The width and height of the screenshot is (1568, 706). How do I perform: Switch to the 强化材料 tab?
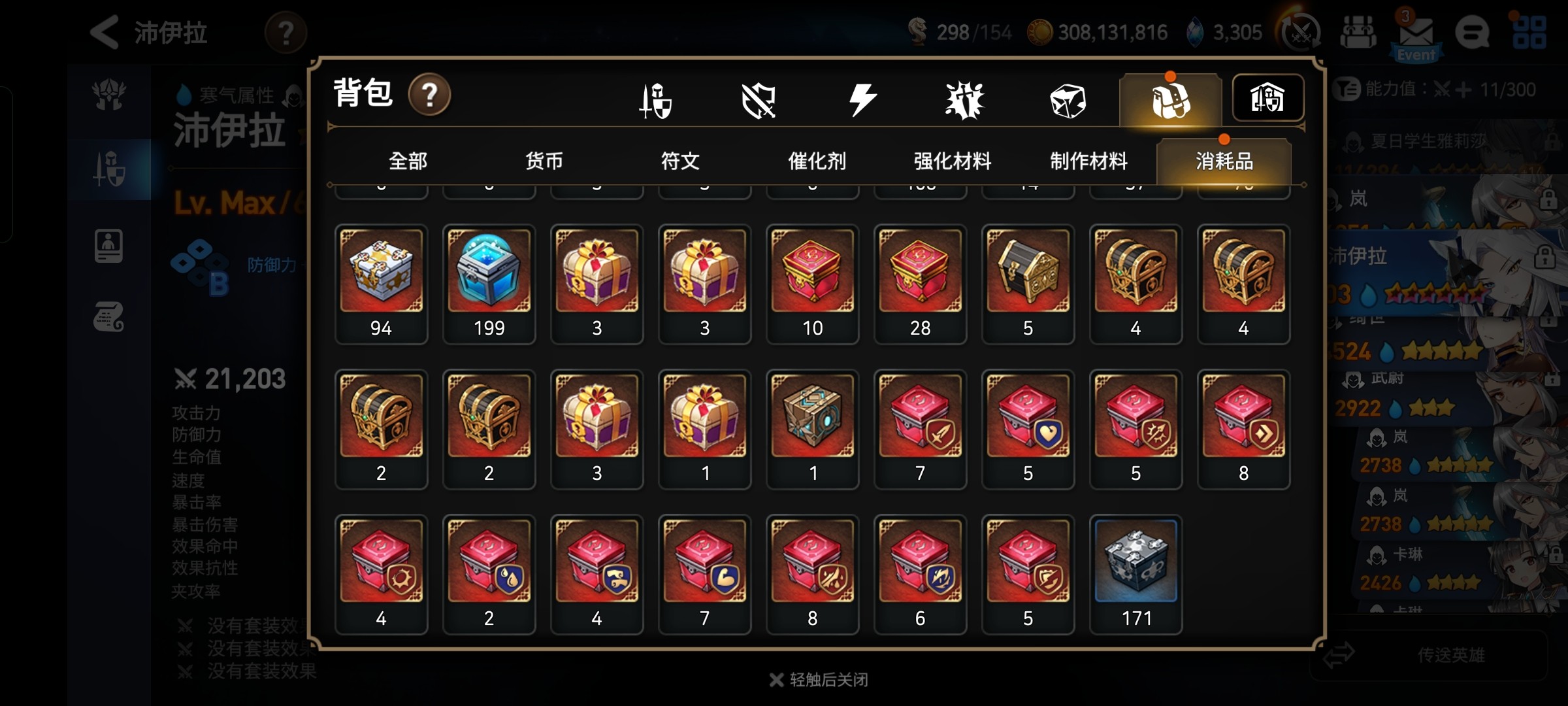(x=953, y=161)
